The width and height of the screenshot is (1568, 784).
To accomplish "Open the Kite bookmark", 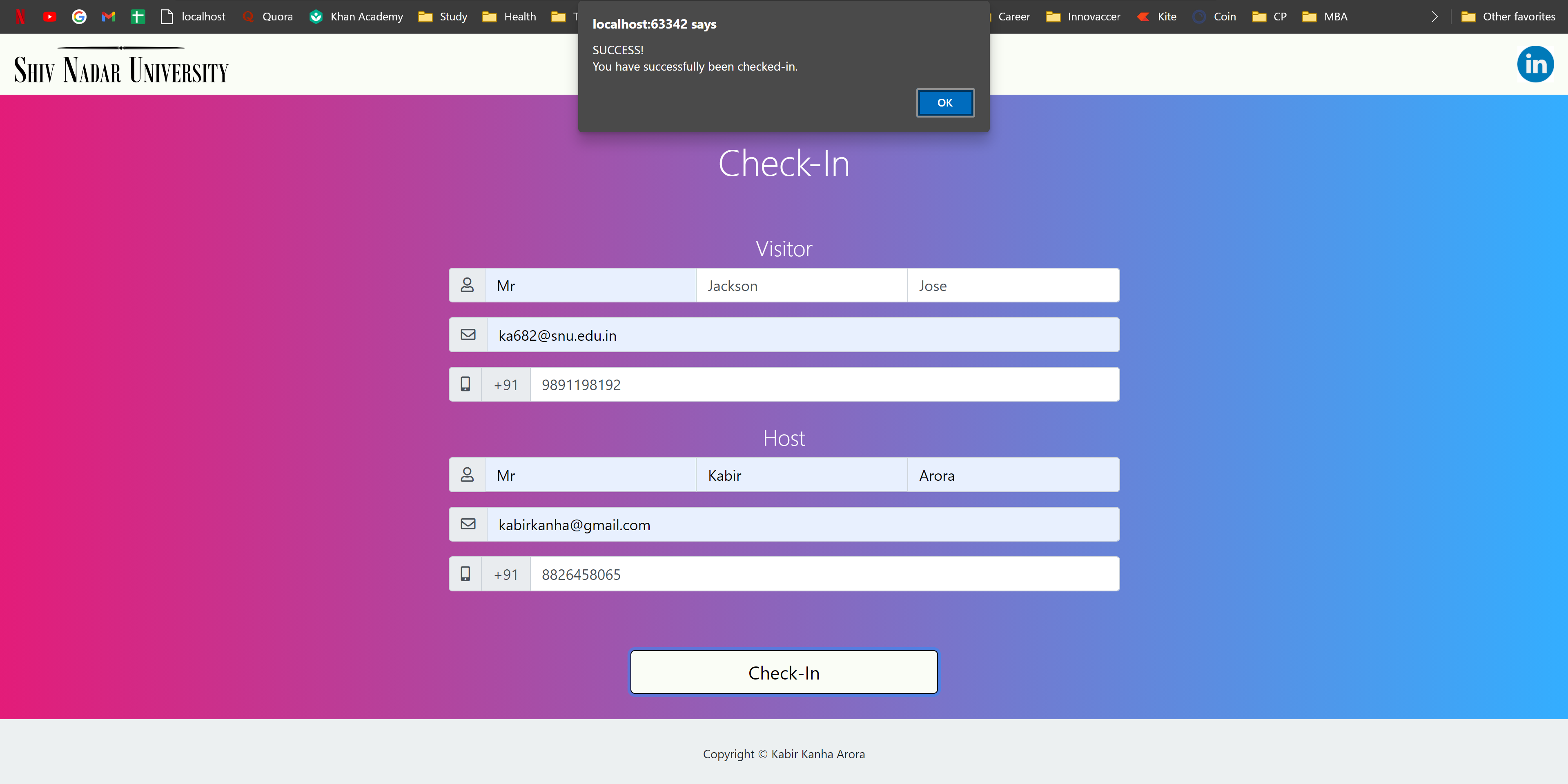I will (x=1156, y=16).
